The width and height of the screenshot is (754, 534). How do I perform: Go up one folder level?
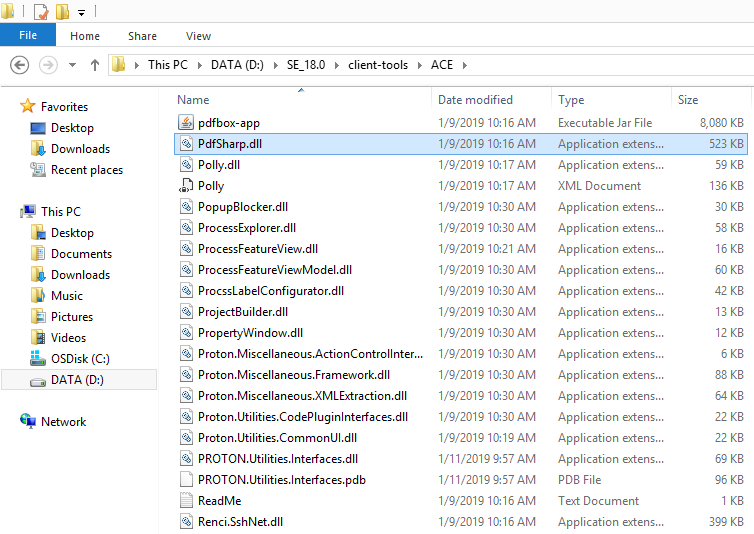click(95, 65)
